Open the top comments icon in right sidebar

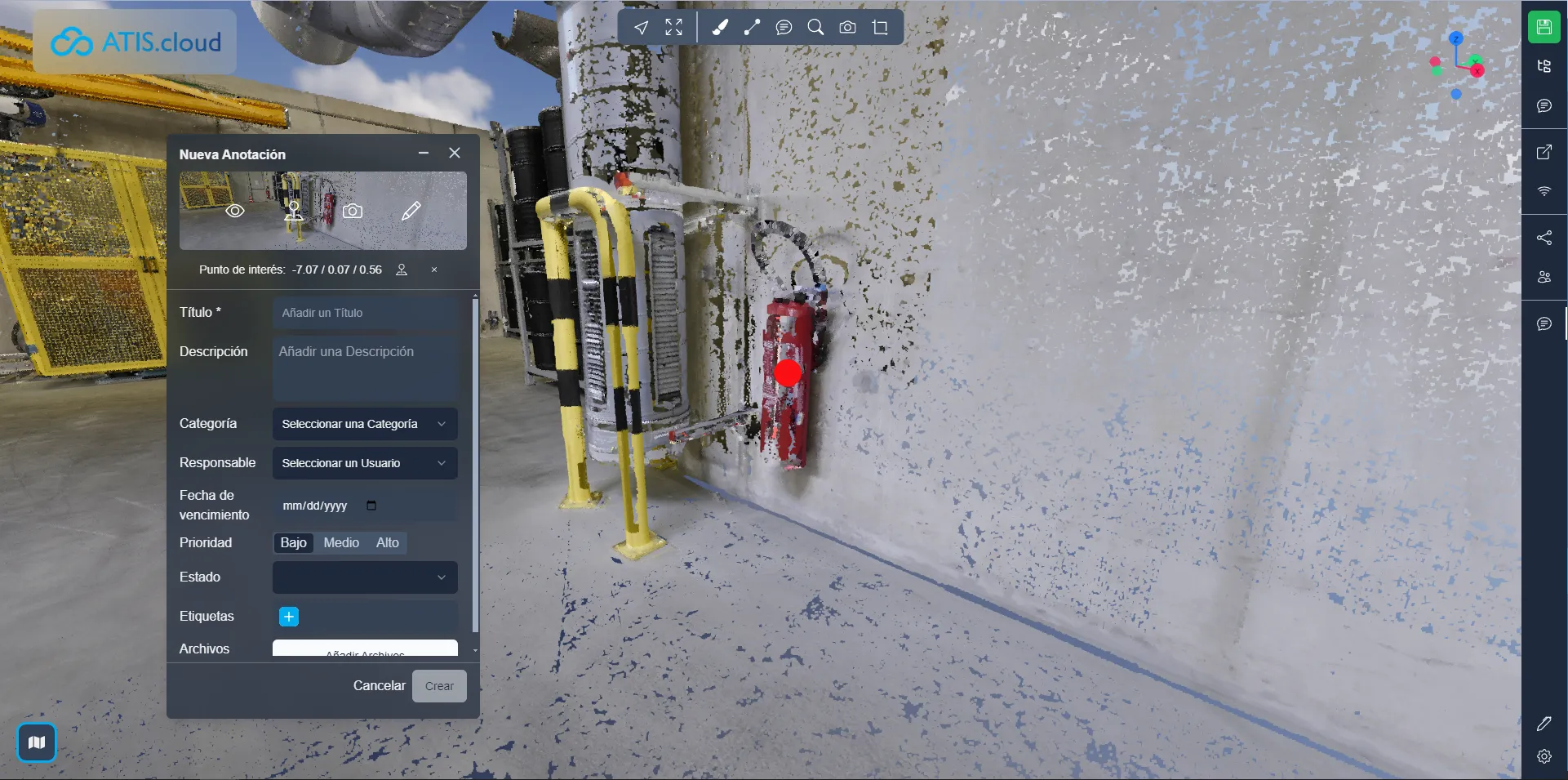click(x=1544, y=106)
